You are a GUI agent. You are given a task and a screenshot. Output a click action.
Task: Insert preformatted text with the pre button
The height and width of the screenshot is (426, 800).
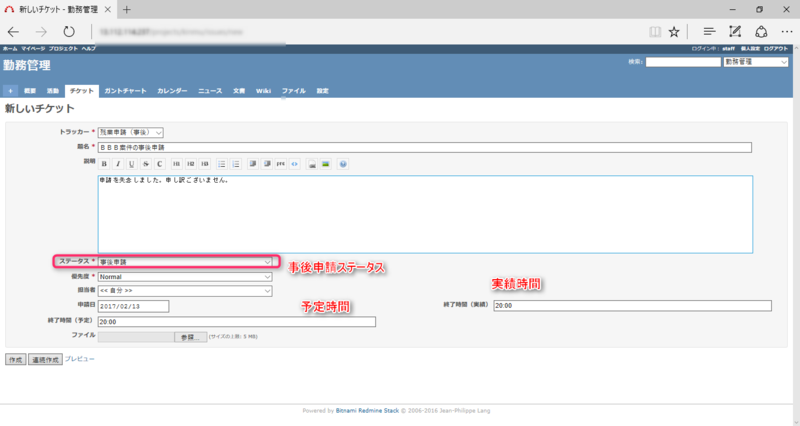(x=281, y=164)
